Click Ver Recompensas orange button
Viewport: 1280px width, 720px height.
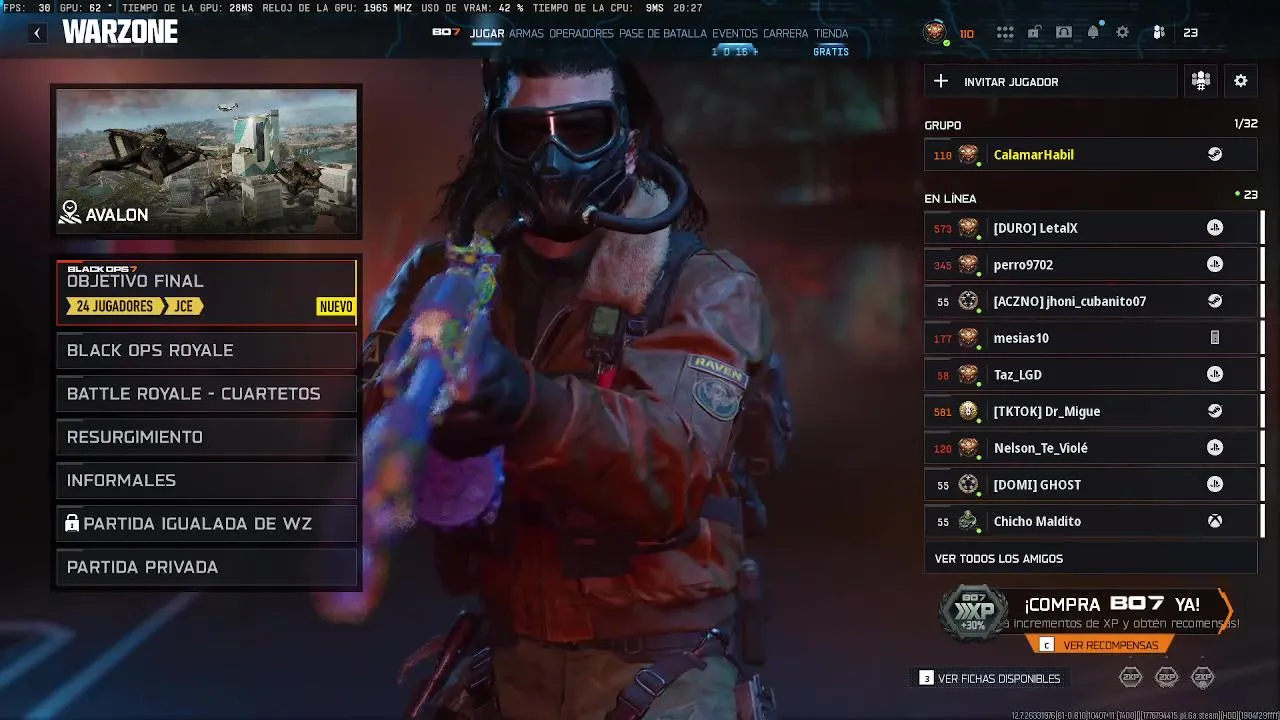[1100, 645]
